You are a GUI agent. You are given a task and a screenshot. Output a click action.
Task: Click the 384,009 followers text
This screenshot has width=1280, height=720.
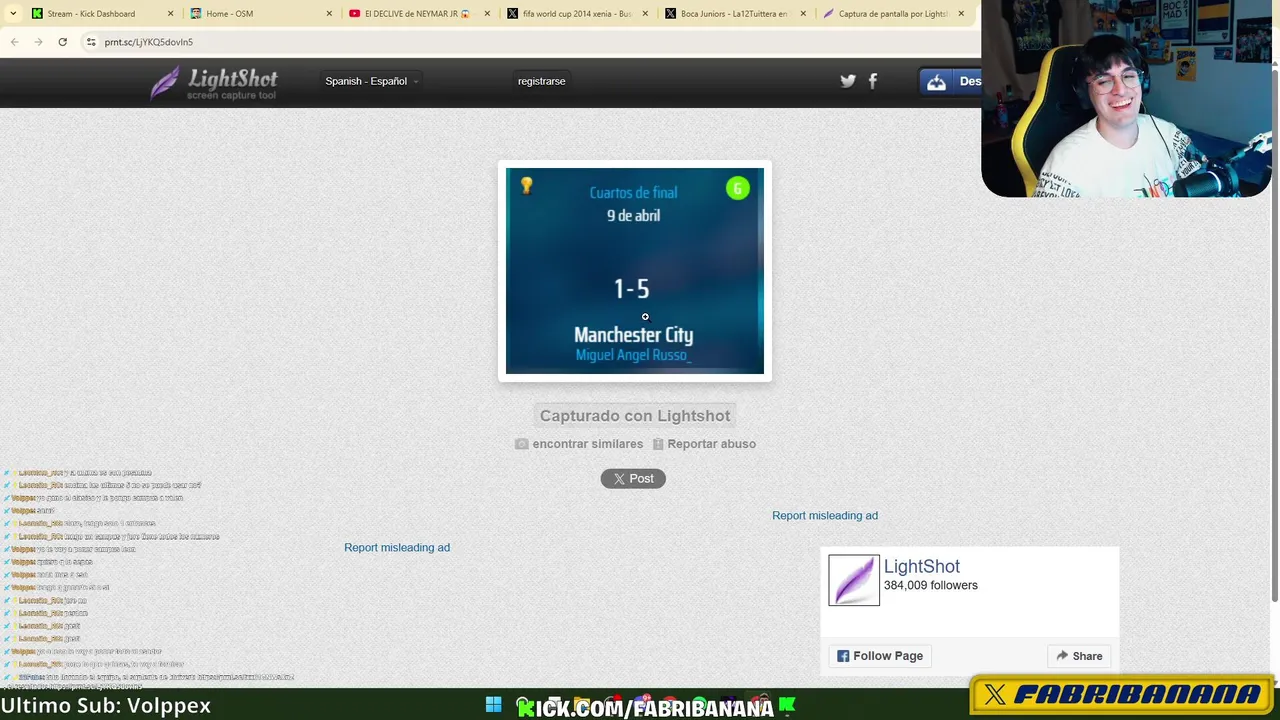(x=931, y=586)
